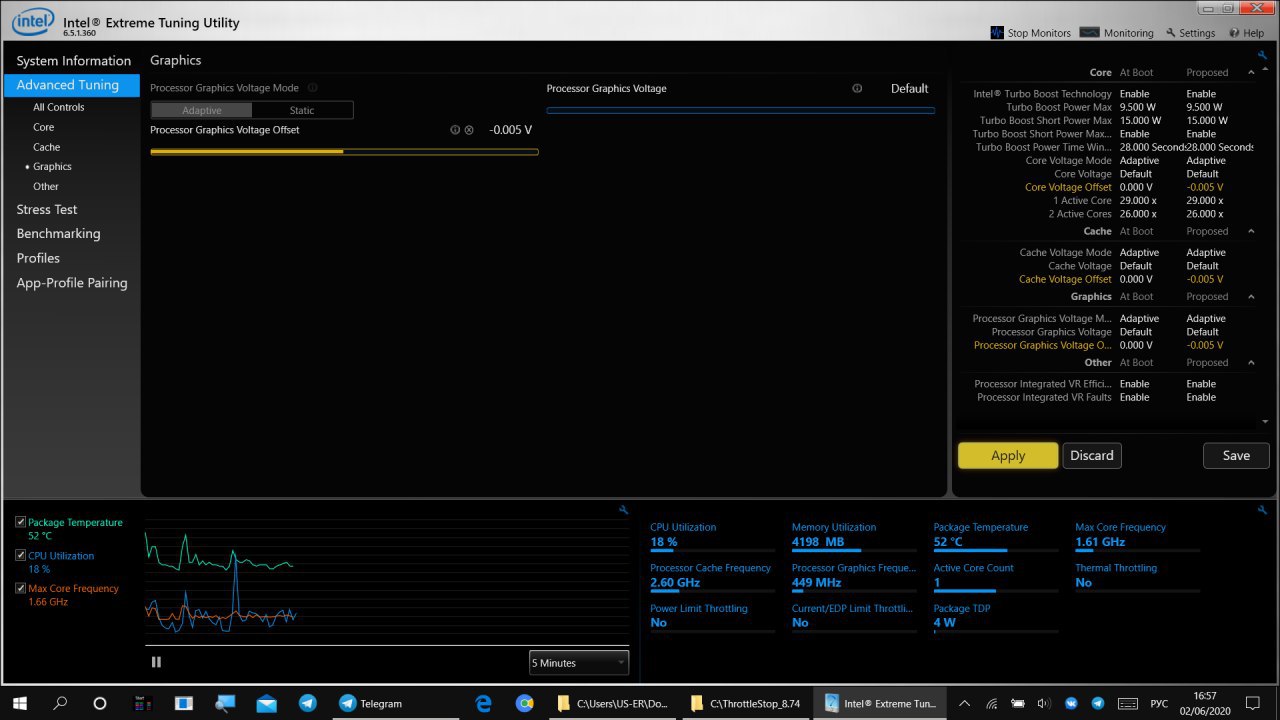
Task: Click the blue wrench icon above the graph
Action: 624,510
